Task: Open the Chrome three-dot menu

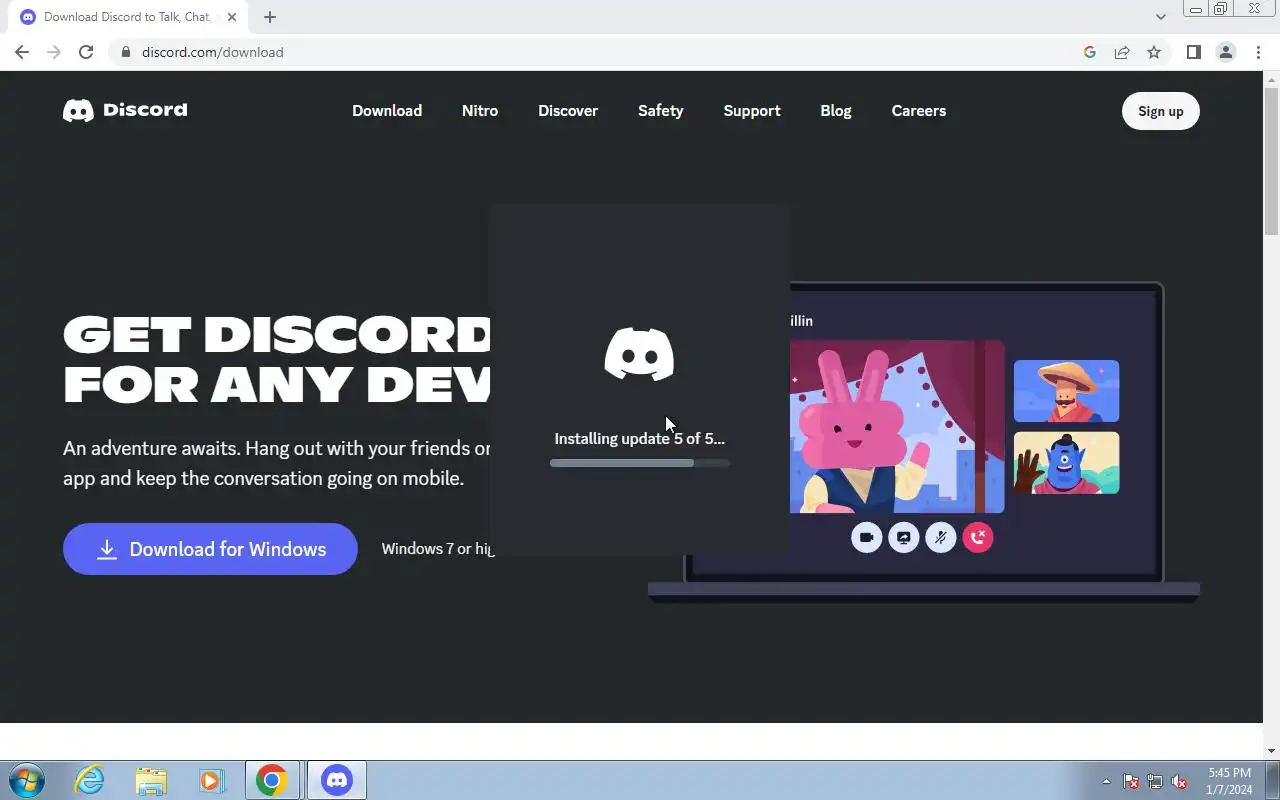Action: click(1258, 52)
